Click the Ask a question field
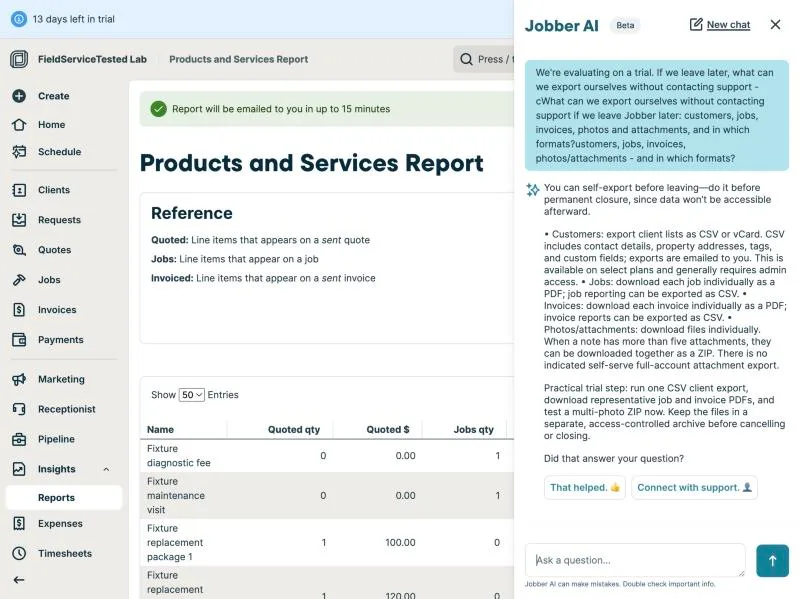The width and height of the screenshot is (800, 599). [x=635, y=560]
